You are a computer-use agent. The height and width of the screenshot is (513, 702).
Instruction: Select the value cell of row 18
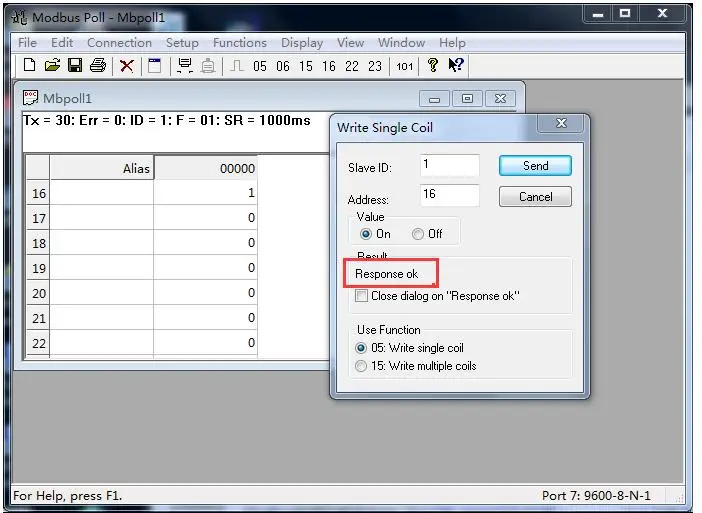click(x=205, y=243)
